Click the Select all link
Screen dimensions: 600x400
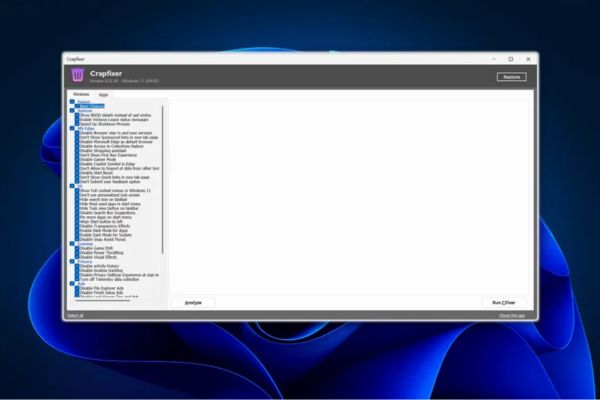(75, 315)
